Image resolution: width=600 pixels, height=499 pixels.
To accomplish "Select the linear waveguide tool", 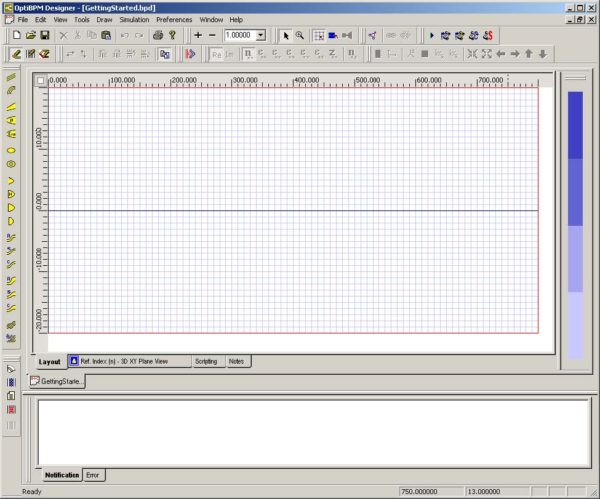I will point(11,77).
